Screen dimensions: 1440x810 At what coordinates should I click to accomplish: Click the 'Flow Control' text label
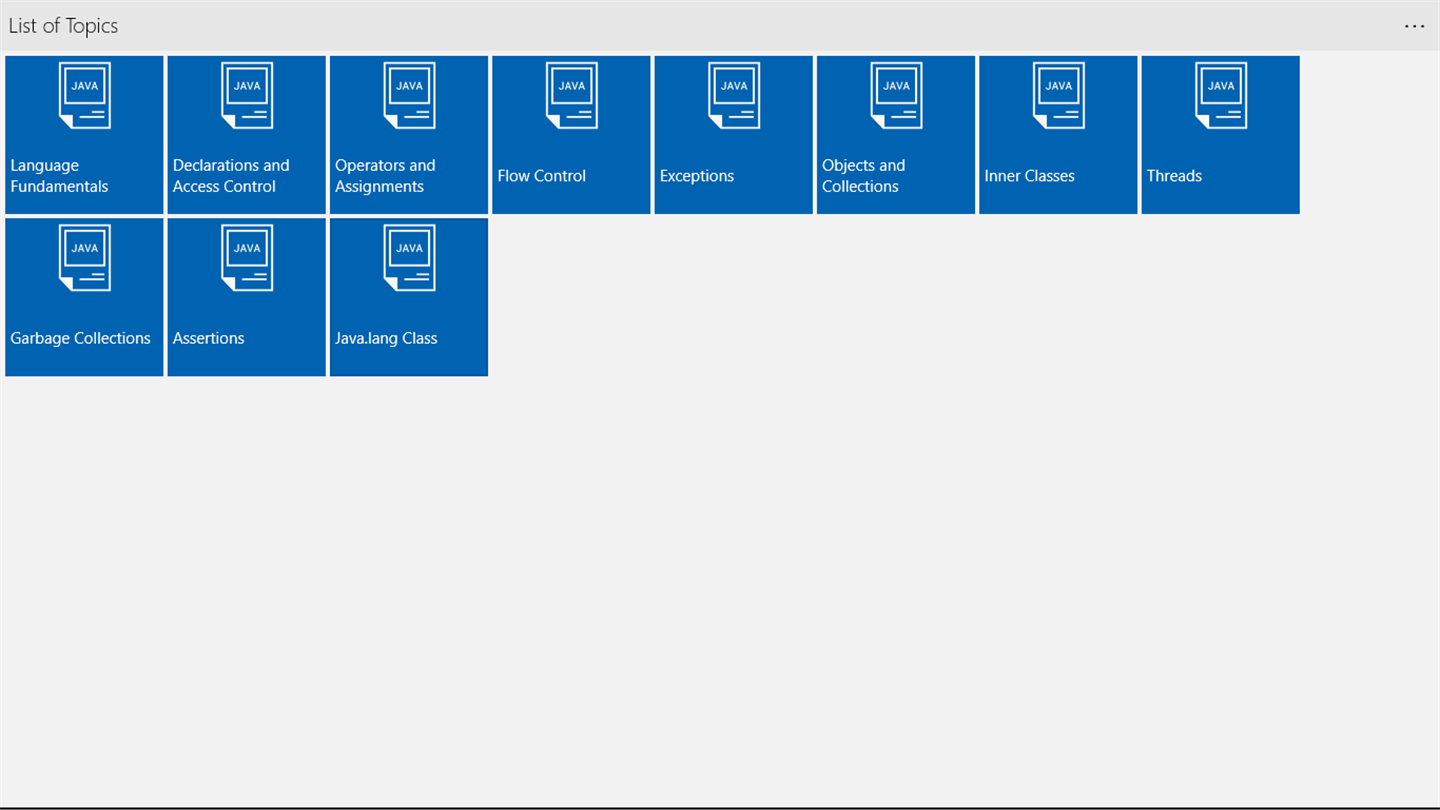click(x=541, y=176)
